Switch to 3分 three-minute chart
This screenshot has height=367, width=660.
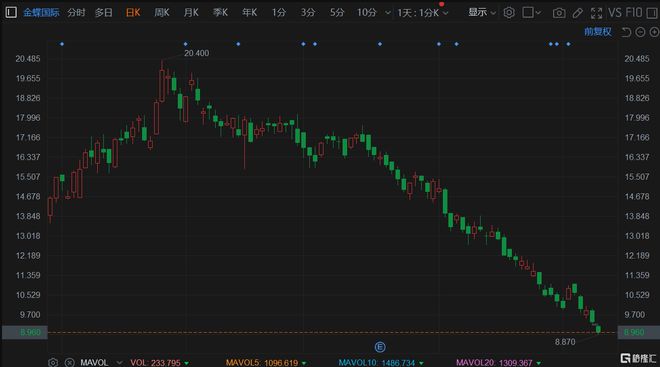pyautogui.click(x=308, y=13)
